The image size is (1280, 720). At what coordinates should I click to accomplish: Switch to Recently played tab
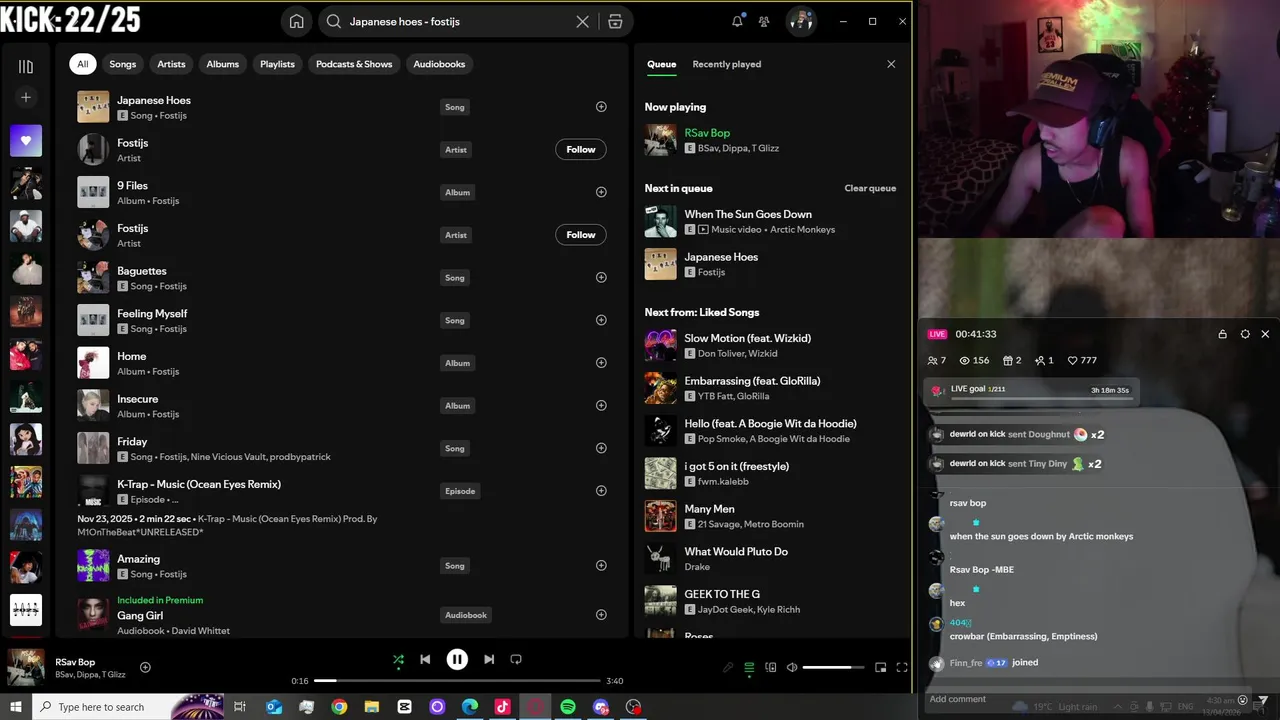(x=727, y=64)
